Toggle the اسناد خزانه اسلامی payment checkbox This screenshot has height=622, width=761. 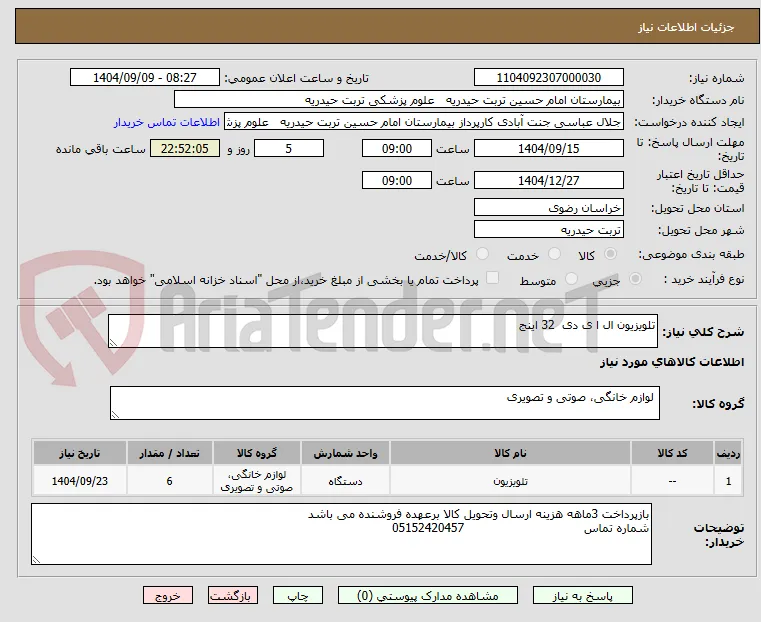pos(493,278)
